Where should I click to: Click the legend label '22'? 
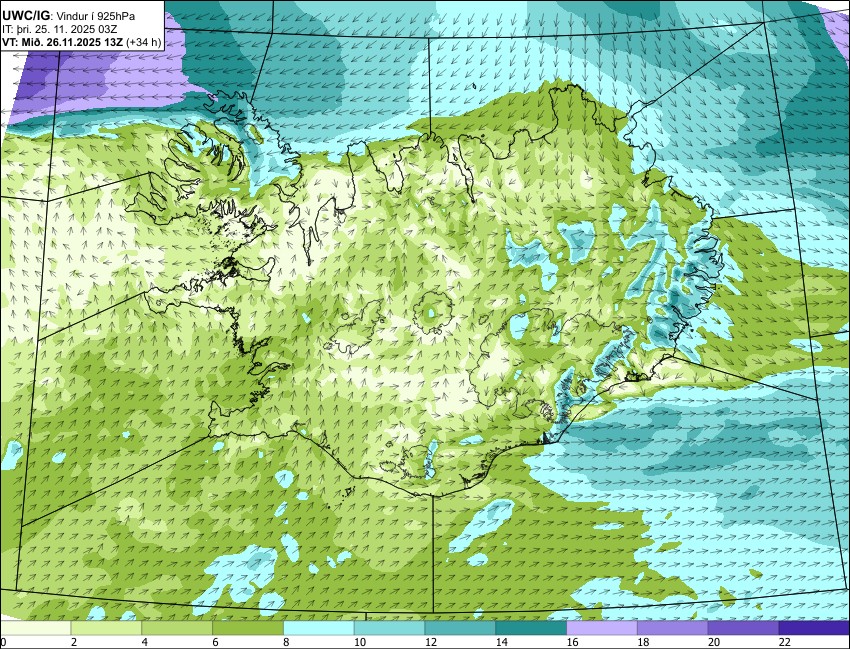785,642
